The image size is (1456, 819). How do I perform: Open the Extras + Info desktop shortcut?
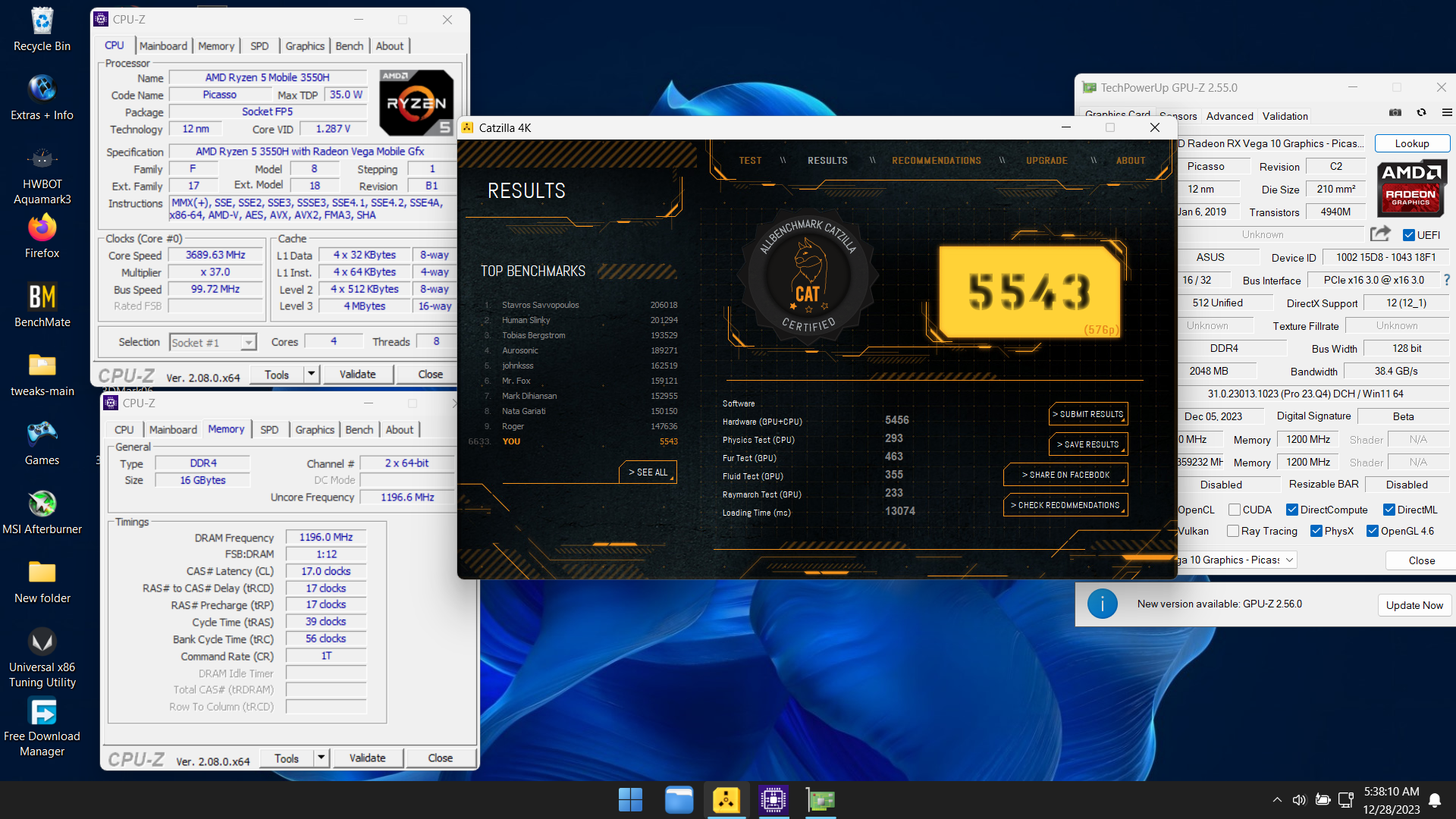42,99
